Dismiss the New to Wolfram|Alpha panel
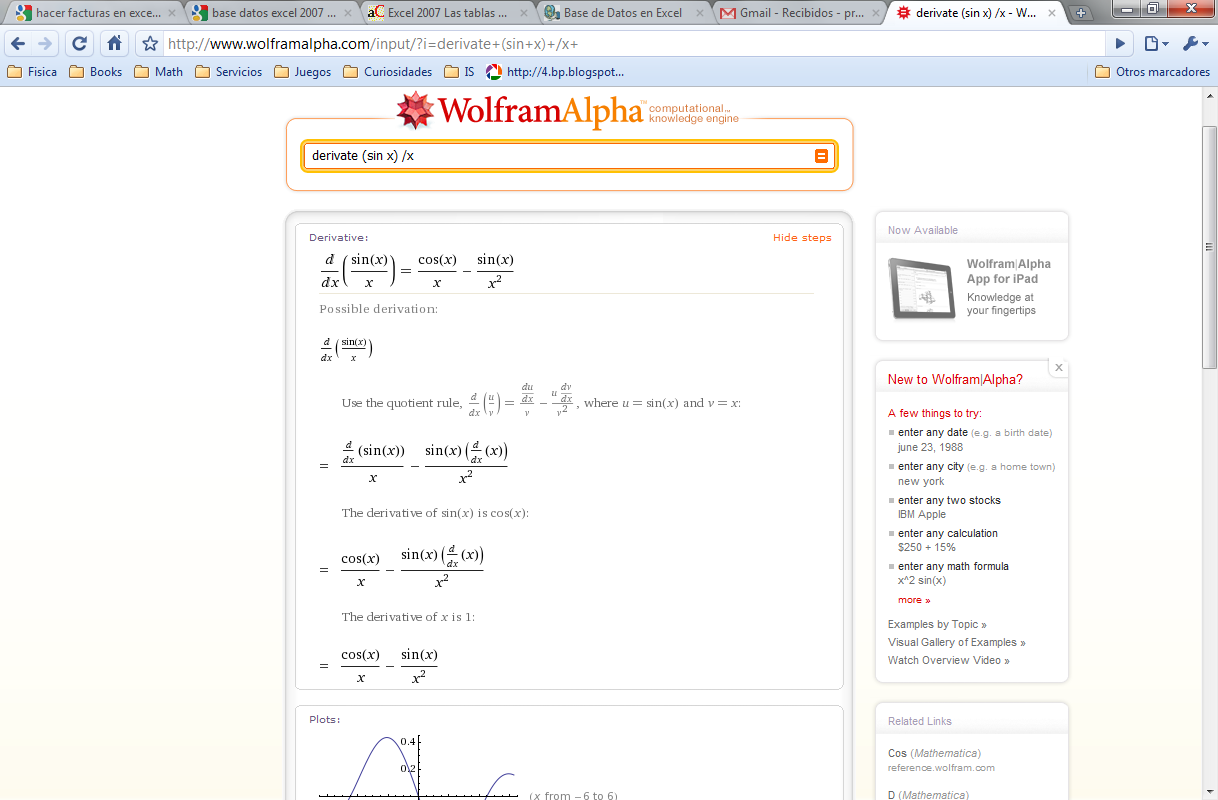This screenshot has width=1218, height=800. click(1058, 367)
